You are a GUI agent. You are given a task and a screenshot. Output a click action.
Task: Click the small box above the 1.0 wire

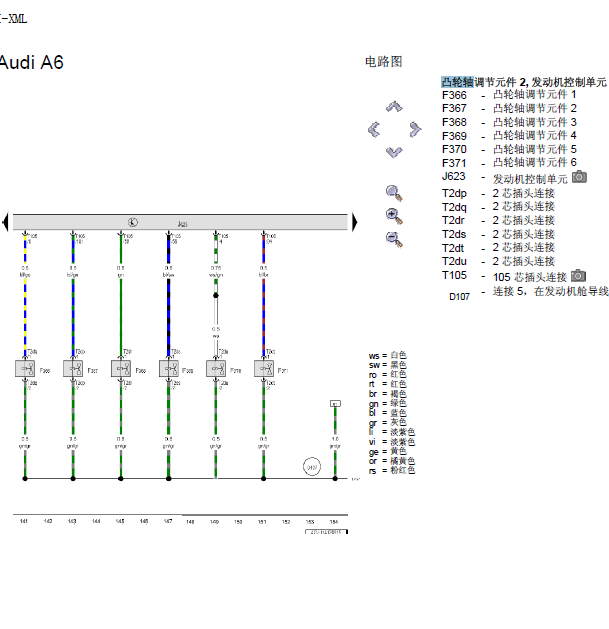pyautogui.click(x=335, y=404)
